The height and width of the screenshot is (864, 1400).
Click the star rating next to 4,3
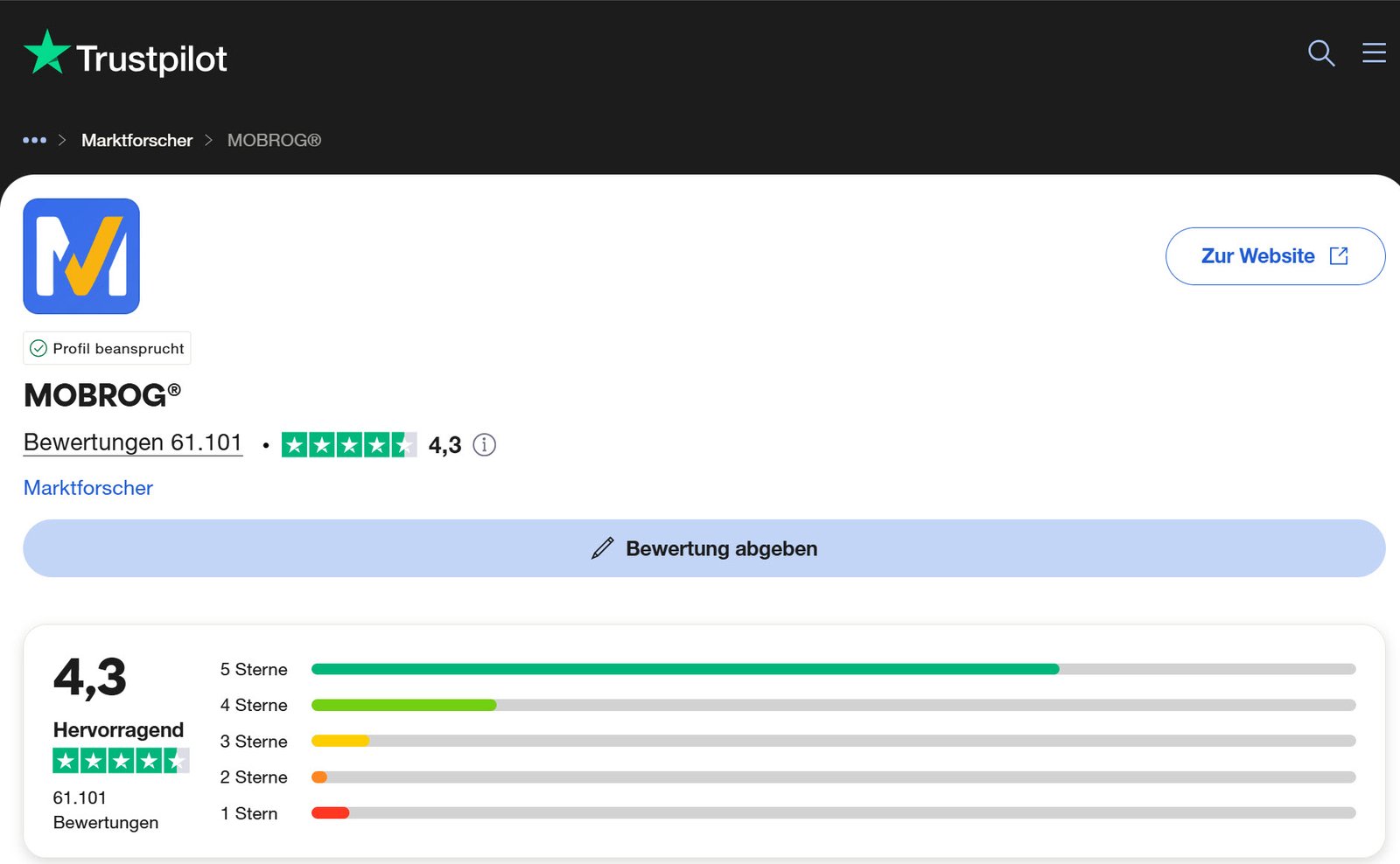coord(348,445)
